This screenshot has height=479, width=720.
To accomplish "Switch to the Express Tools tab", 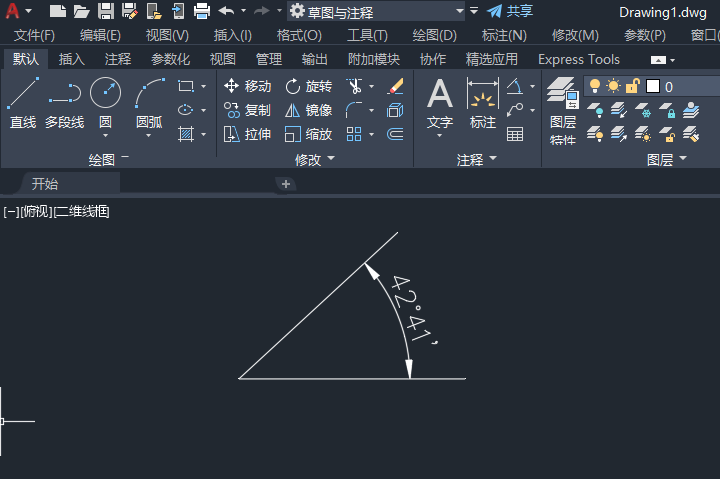I will pyautogui.click(x=579, y=59).
